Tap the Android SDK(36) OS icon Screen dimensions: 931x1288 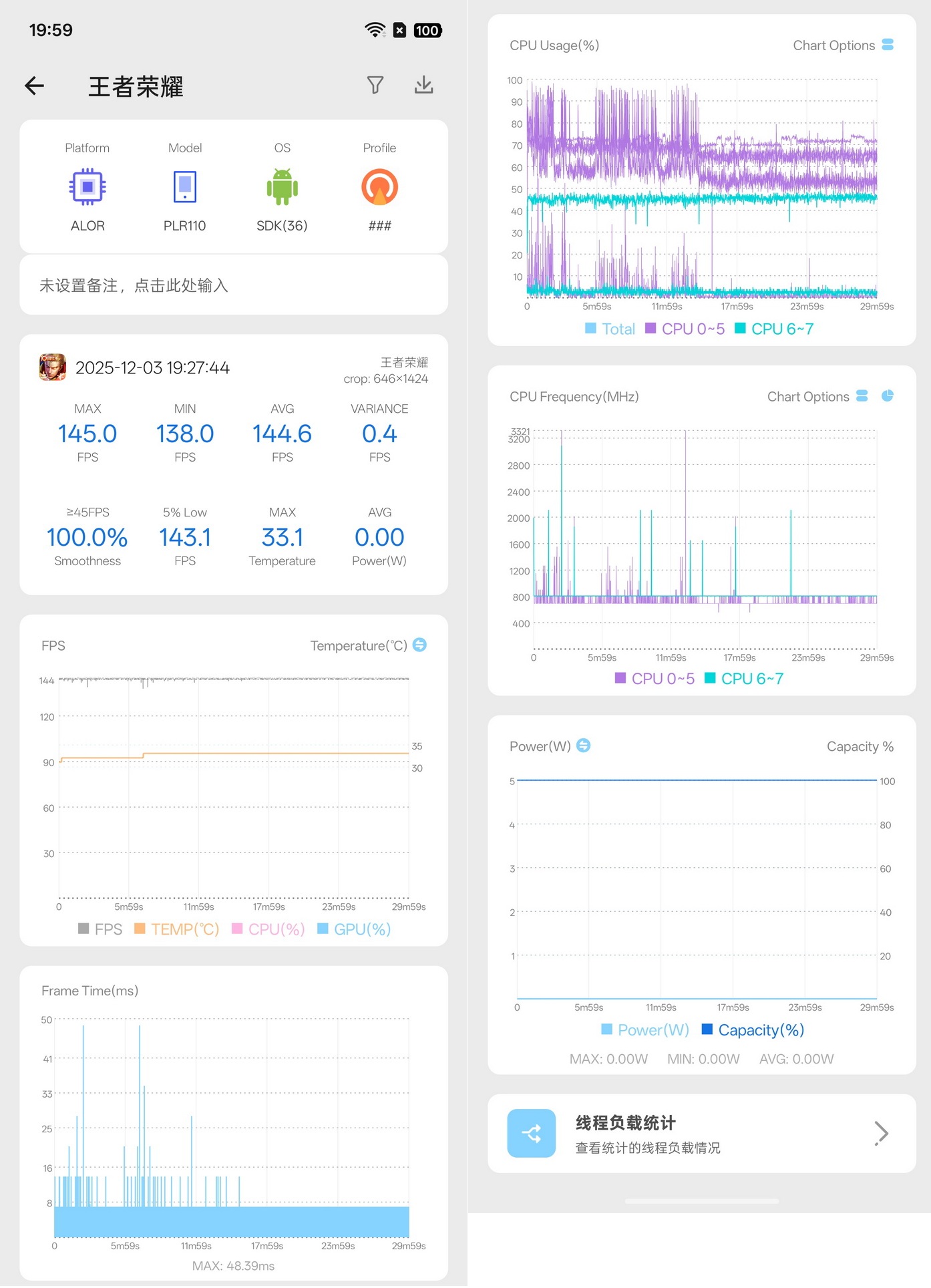click(x=282, y=187)
